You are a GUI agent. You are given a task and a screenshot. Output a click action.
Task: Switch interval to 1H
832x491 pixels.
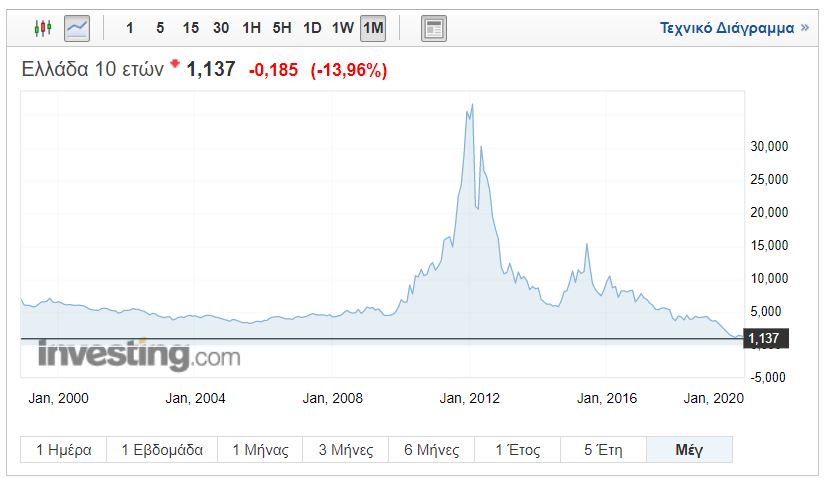click(x=252, y=28)
